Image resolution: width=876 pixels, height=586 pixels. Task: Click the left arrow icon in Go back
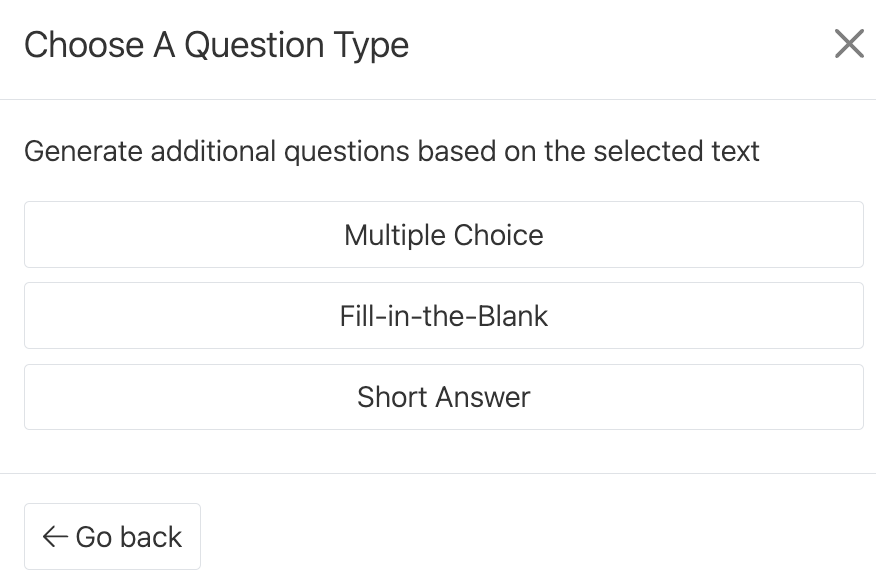(55, 537)
